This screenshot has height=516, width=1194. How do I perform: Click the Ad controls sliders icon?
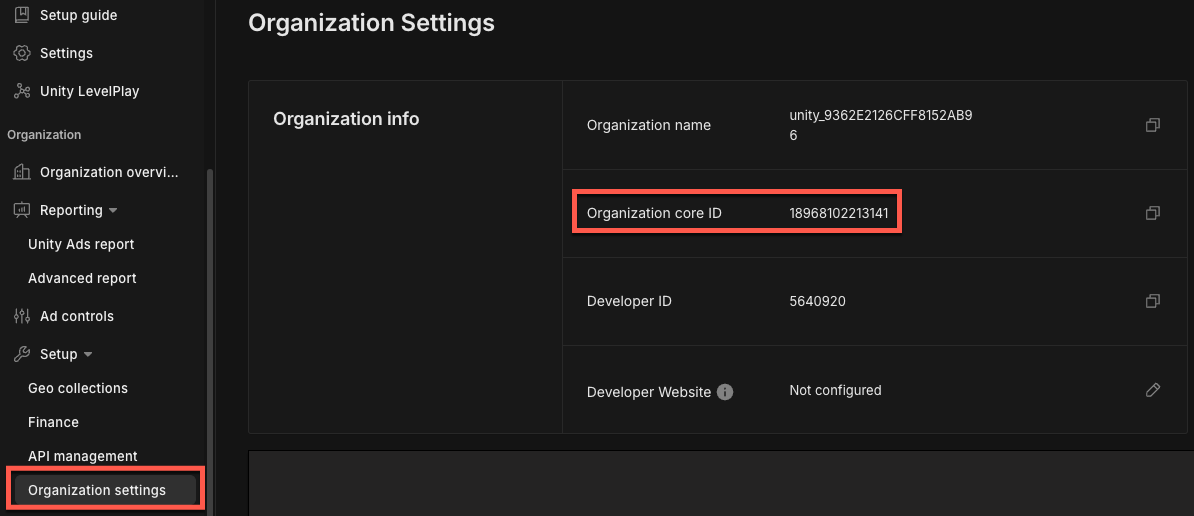pos(21,316)
